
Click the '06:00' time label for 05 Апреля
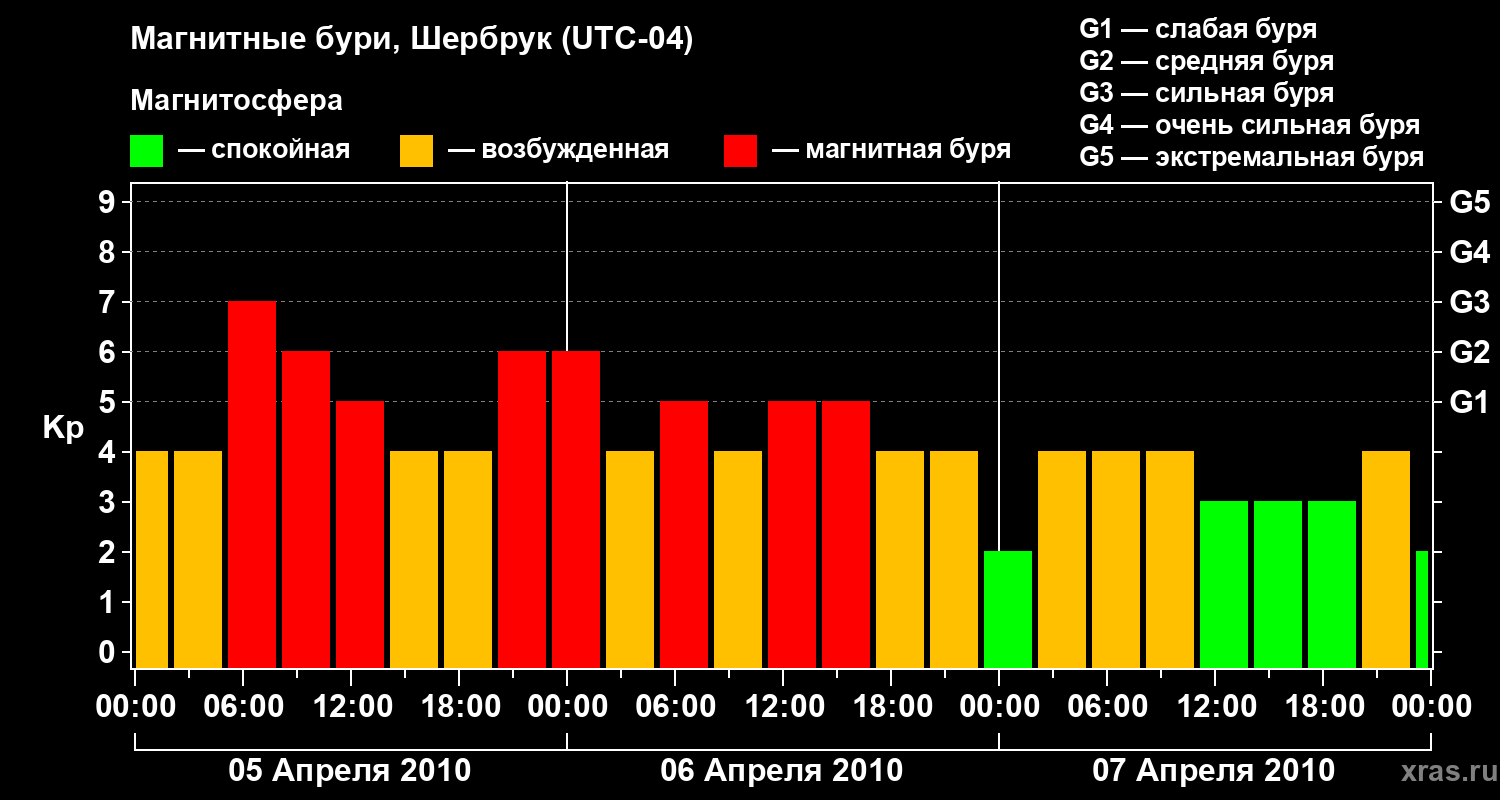(x=243, y=707)
